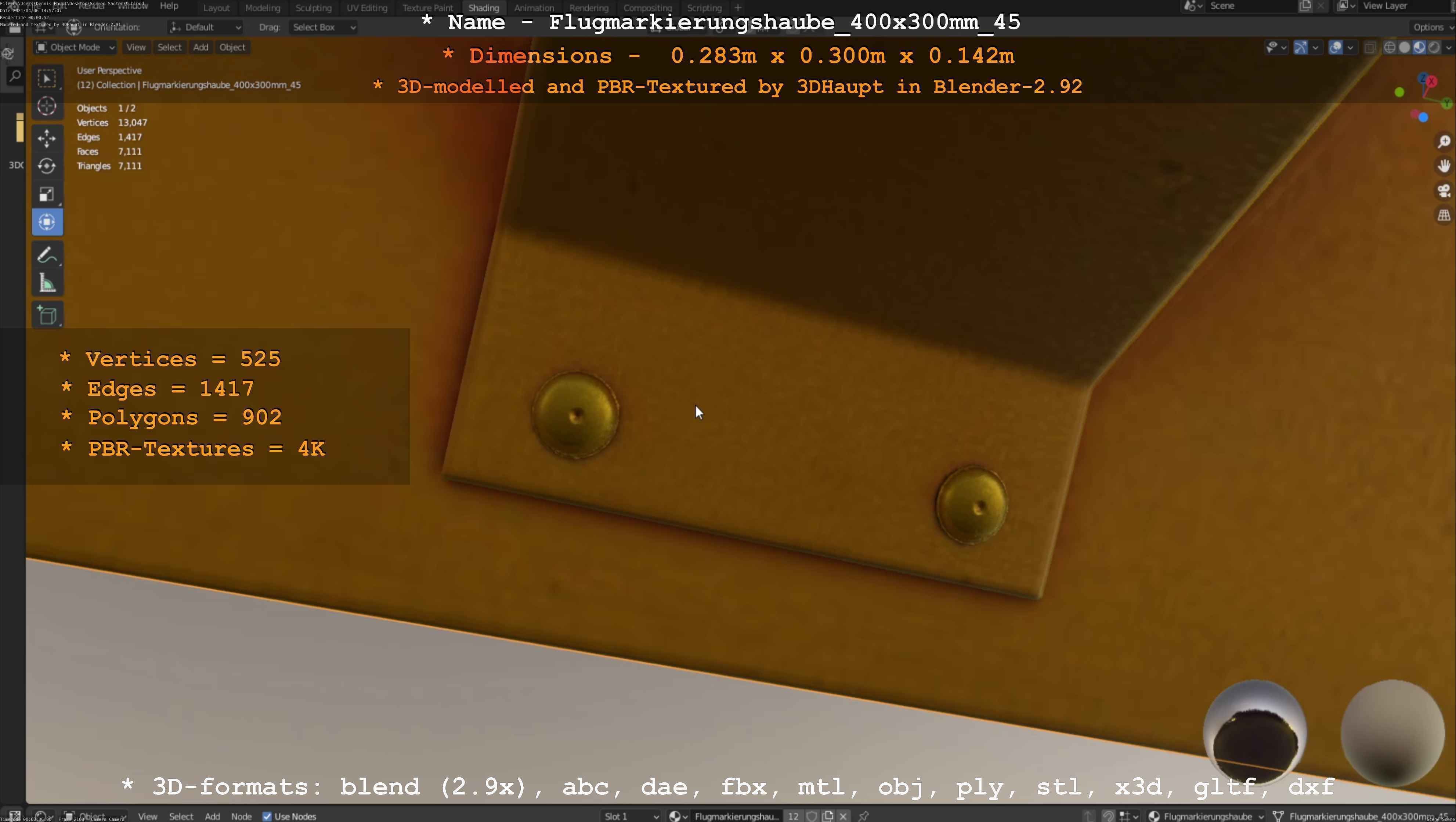The height and width of the screenshot is (822, 1456).
Task: Expand the Slot 1 material dropdown
Action: pos(631,816)
